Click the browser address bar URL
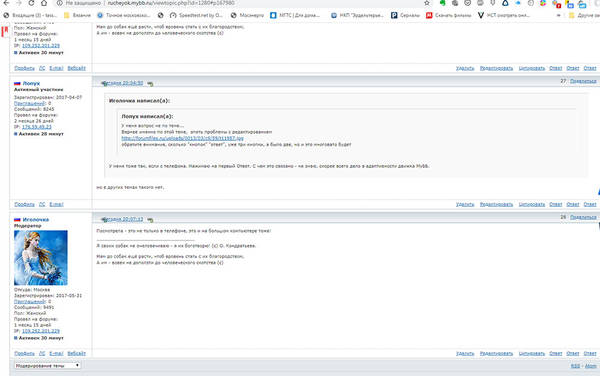Image resolution: width=600 pixels, height=376 pixels. click(x=171, y=3)
